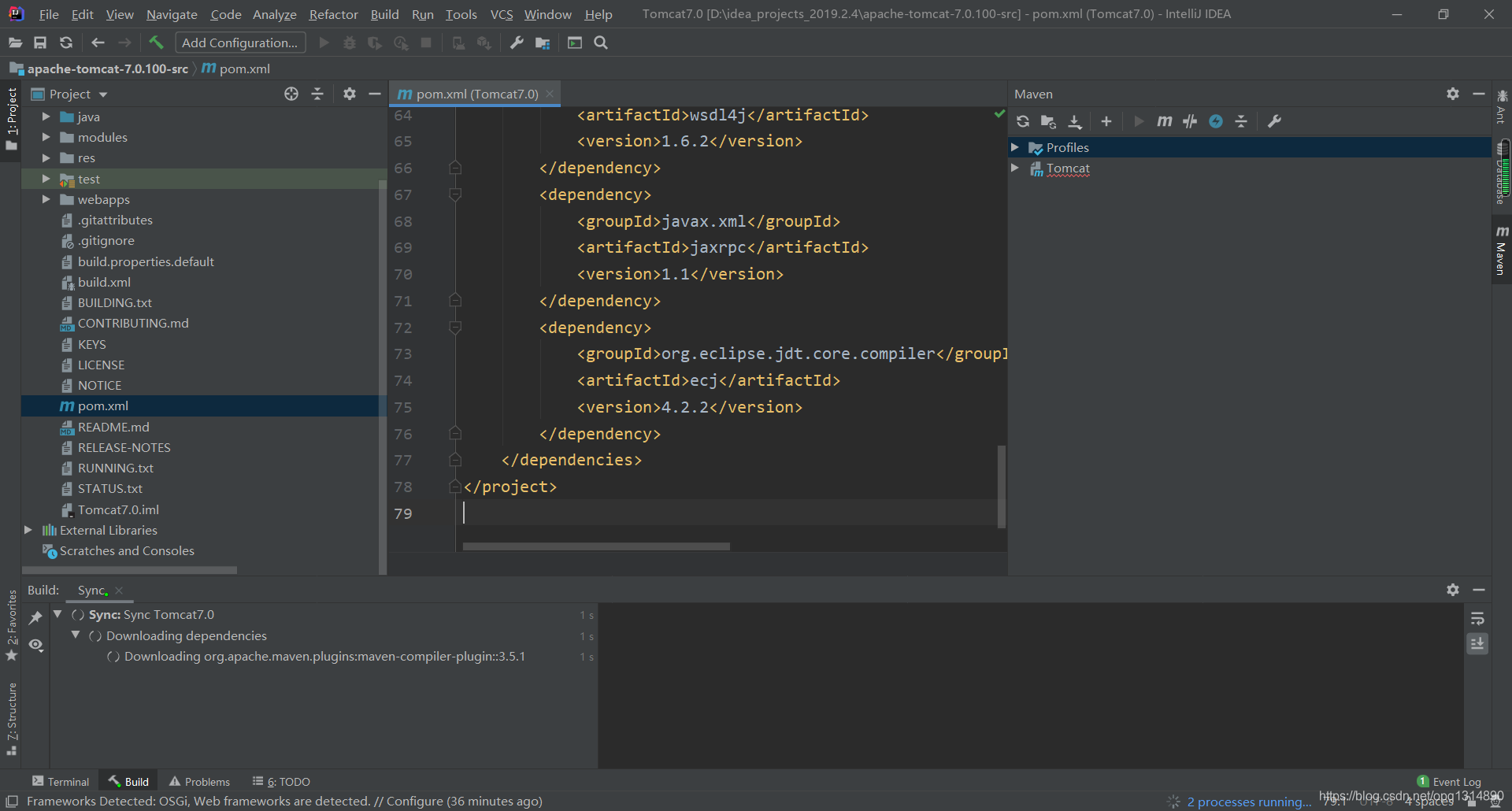1512x811 pixels.
Task: Click Generate Sources and Update Folders icon
Action: tap(1048, 121)
